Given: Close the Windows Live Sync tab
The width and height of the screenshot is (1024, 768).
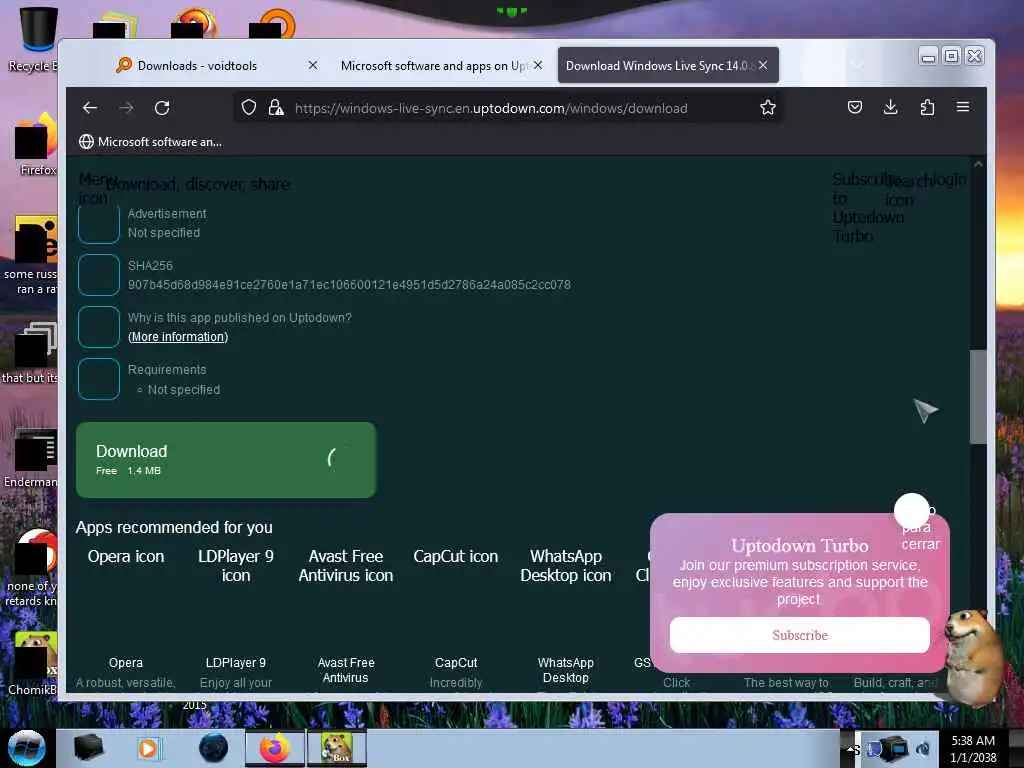Looking at the screenshot, I should point(763,65).
